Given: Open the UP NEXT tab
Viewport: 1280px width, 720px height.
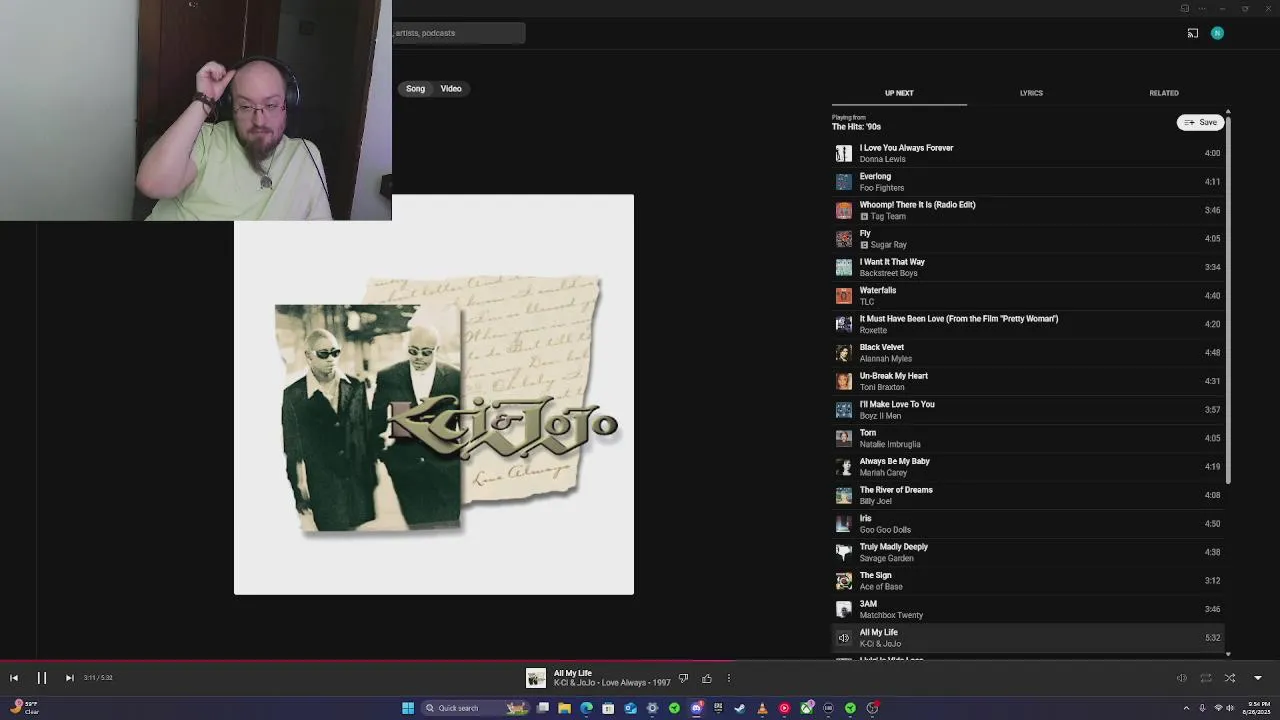Looking at the screenshot, I should 899,93.
